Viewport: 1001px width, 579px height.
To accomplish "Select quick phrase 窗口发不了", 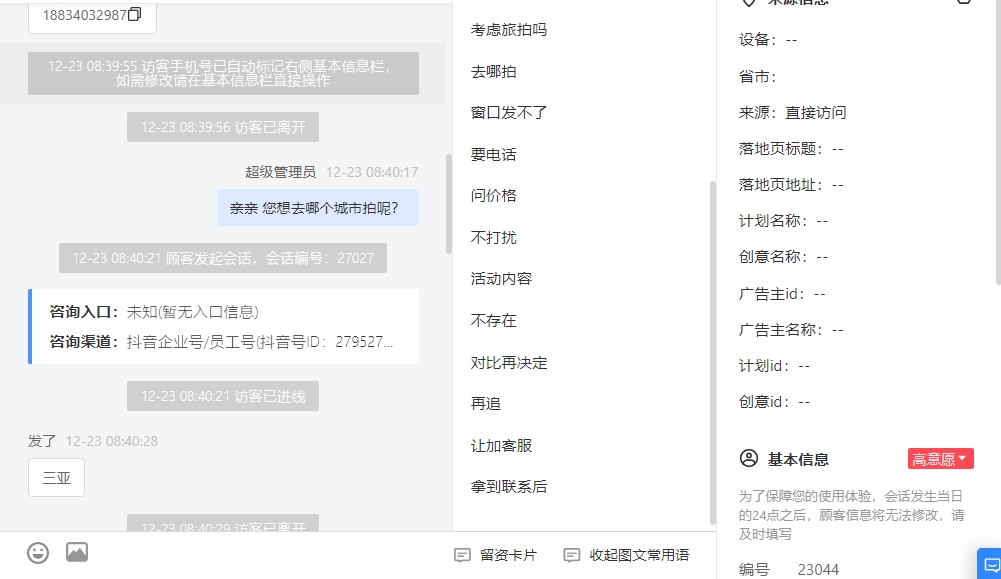I will (x=509, y=113).
